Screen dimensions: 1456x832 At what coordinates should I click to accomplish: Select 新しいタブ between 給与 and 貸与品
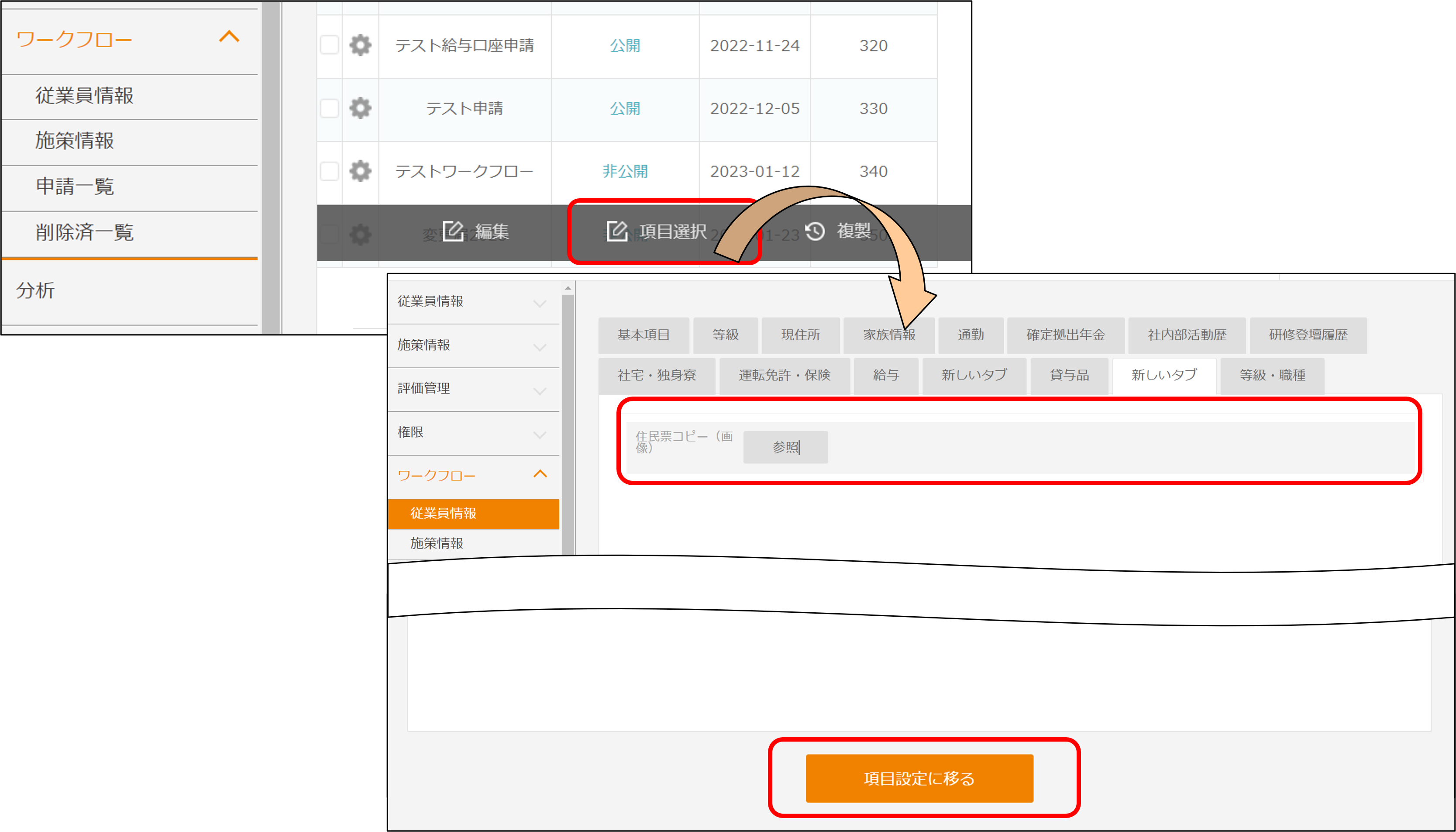(x=974, y=376)
